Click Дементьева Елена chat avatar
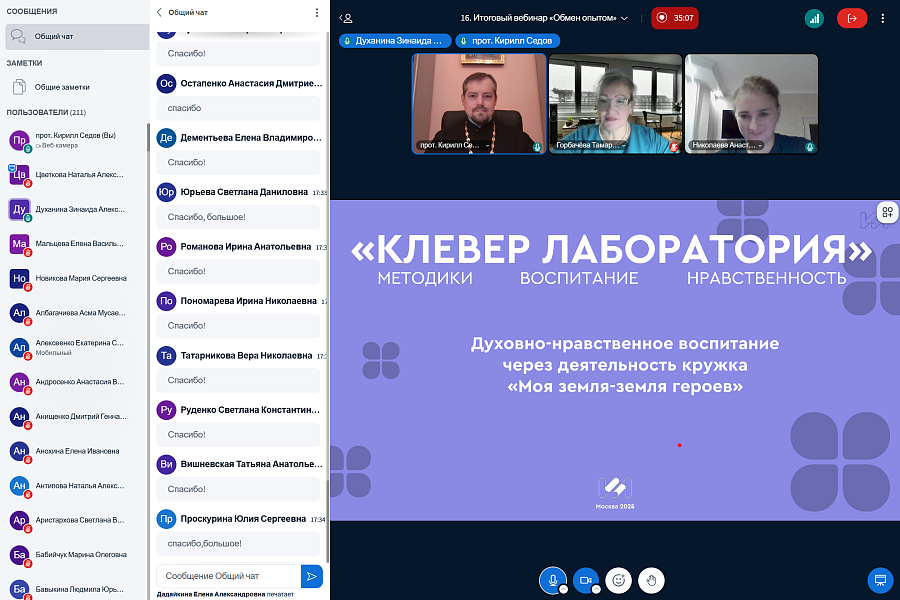The width and height of the screenshot is (900, 600). point(166,138)
